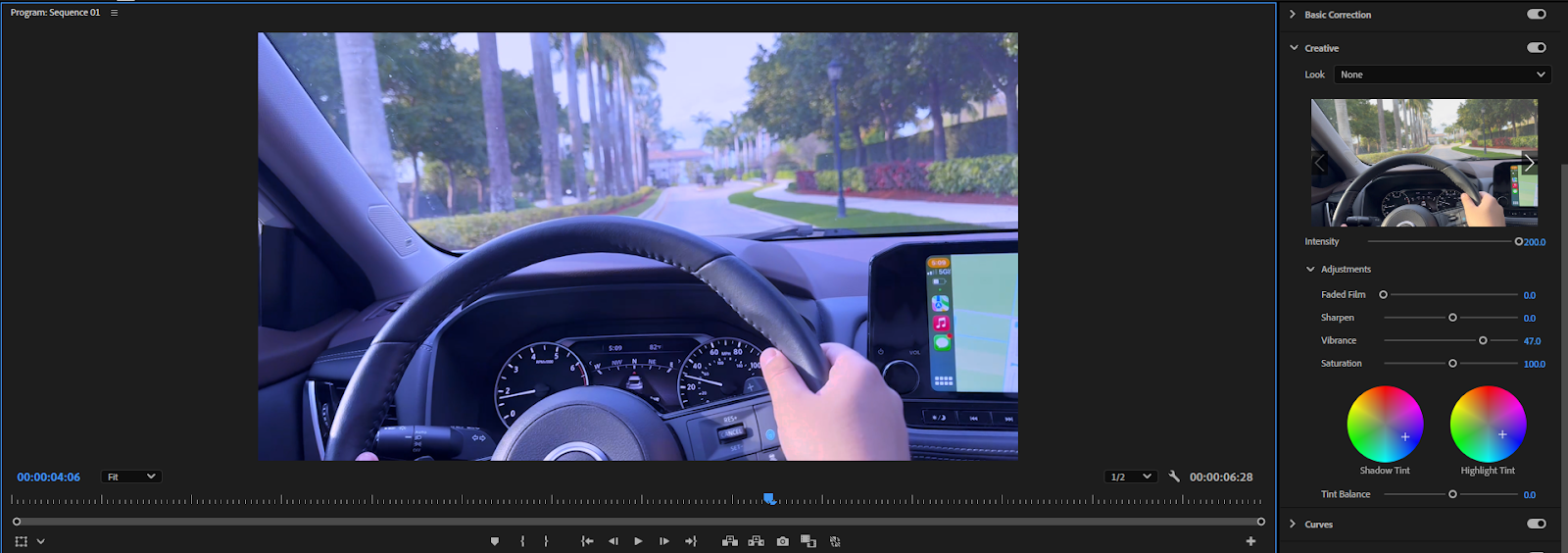Click the Sharpen slider handle
1568x553 pixels.
point(1452,318)
